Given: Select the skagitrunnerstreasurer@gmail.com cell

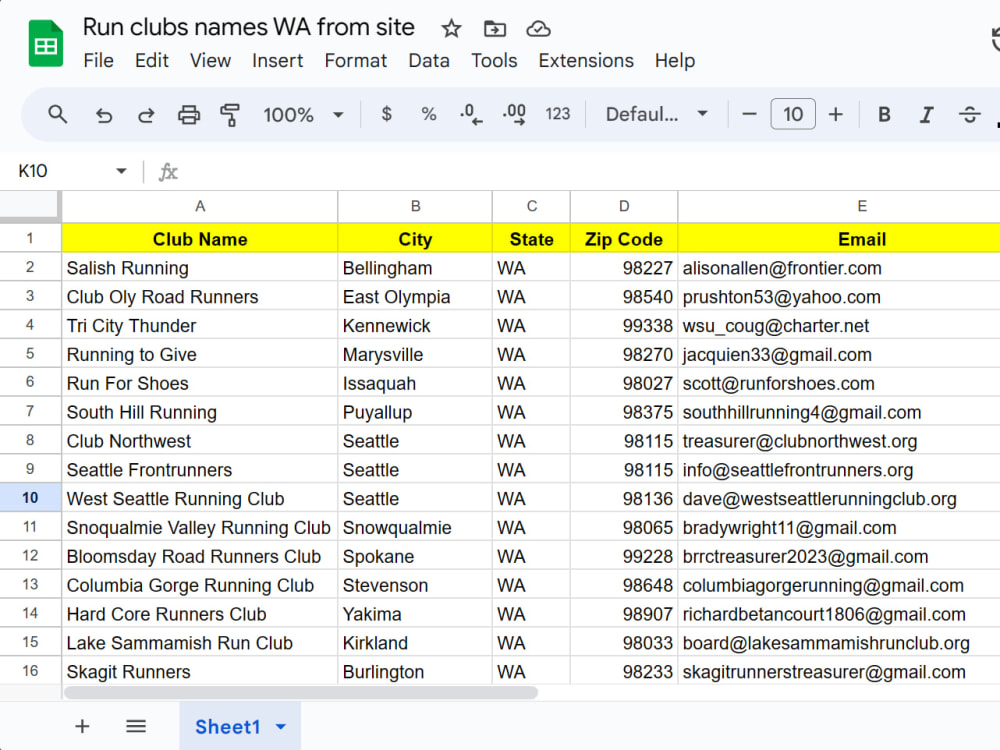Looking at the screenshot, I should [x=839, y=672].
